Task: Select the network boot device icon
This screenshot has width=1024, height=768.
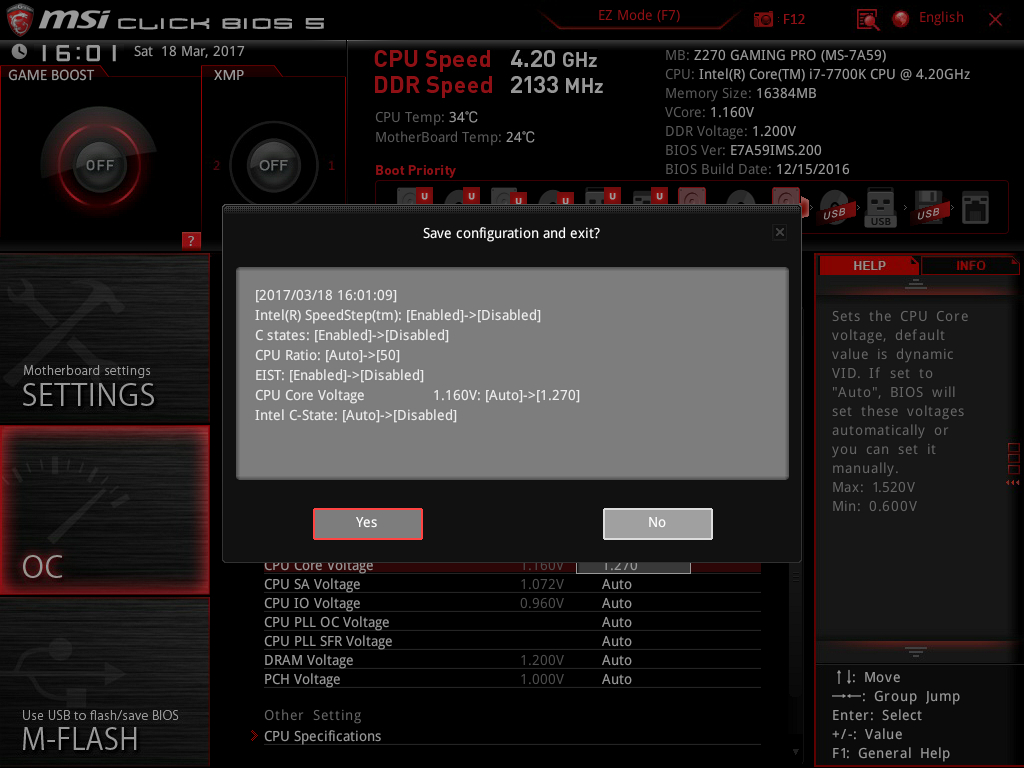Action: 975,206
